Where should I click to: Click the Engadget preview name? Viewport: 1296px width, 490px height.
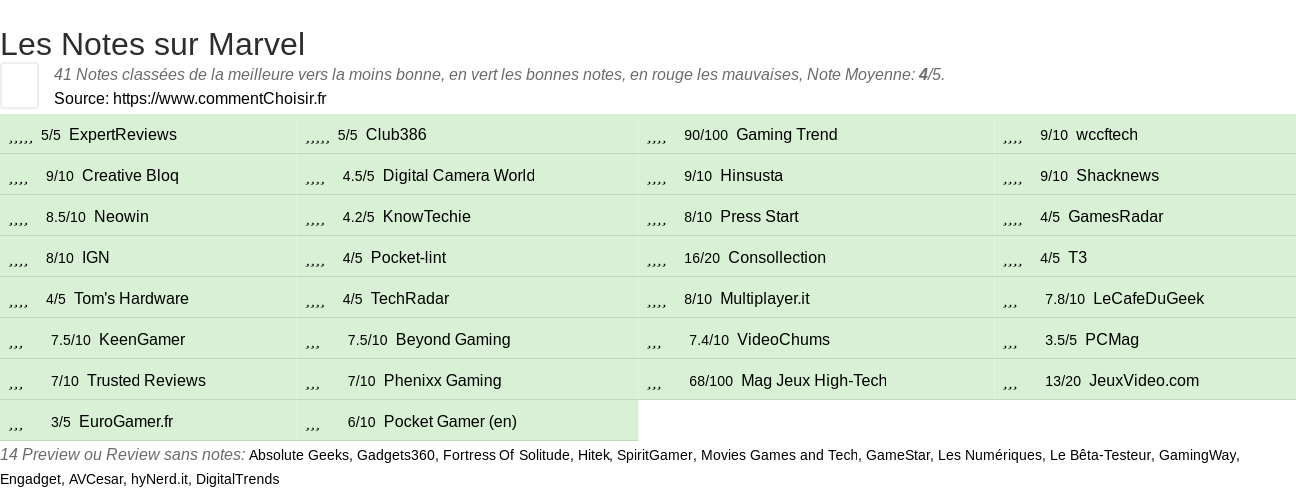(x=30, y=479)
